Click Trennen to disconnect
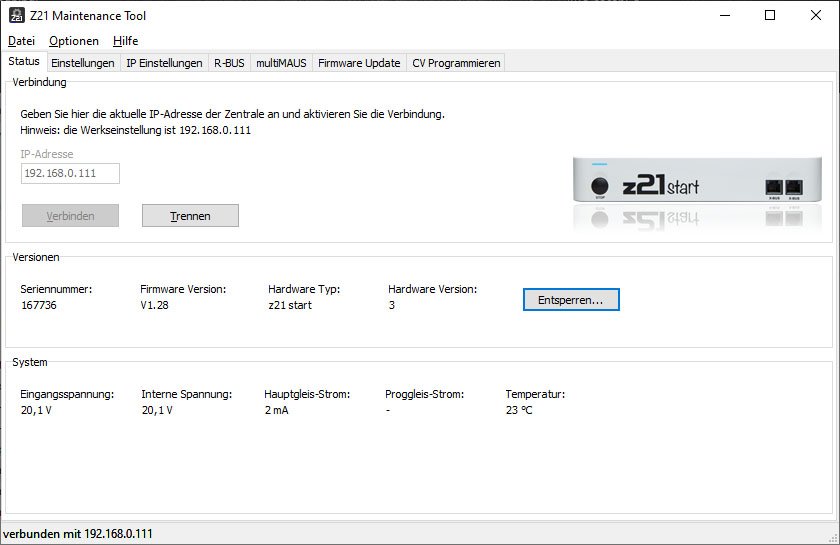 pos(190,216)
